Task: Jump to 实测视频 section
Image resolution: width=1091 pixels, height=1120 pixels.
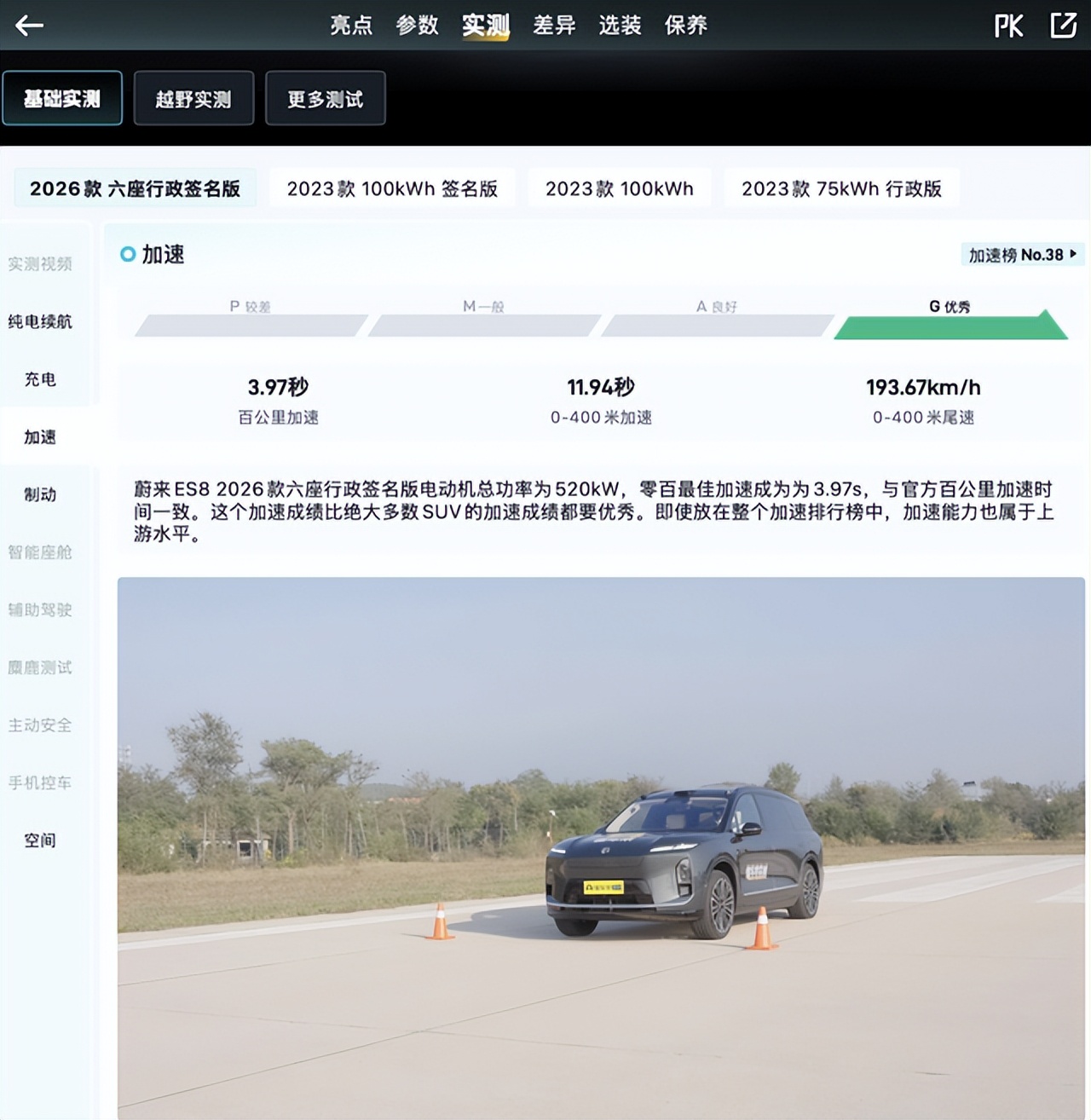Action: tap(40, 264)
